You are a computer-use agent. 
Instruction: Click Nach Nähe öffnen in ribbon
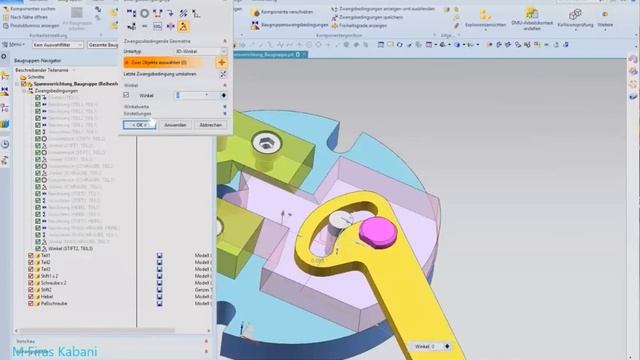[x=25, y=17]
